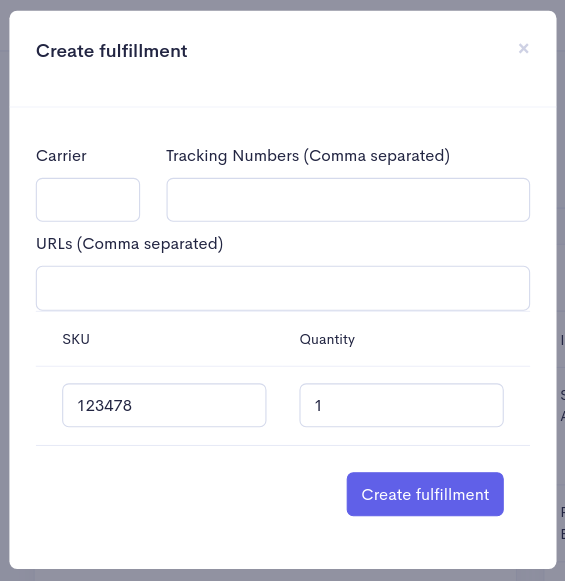The height and width of the screenshot is (581, 565).
Task: Dismiss dialog via dimmed backdrop at the bottom
Action: (282, 575)
